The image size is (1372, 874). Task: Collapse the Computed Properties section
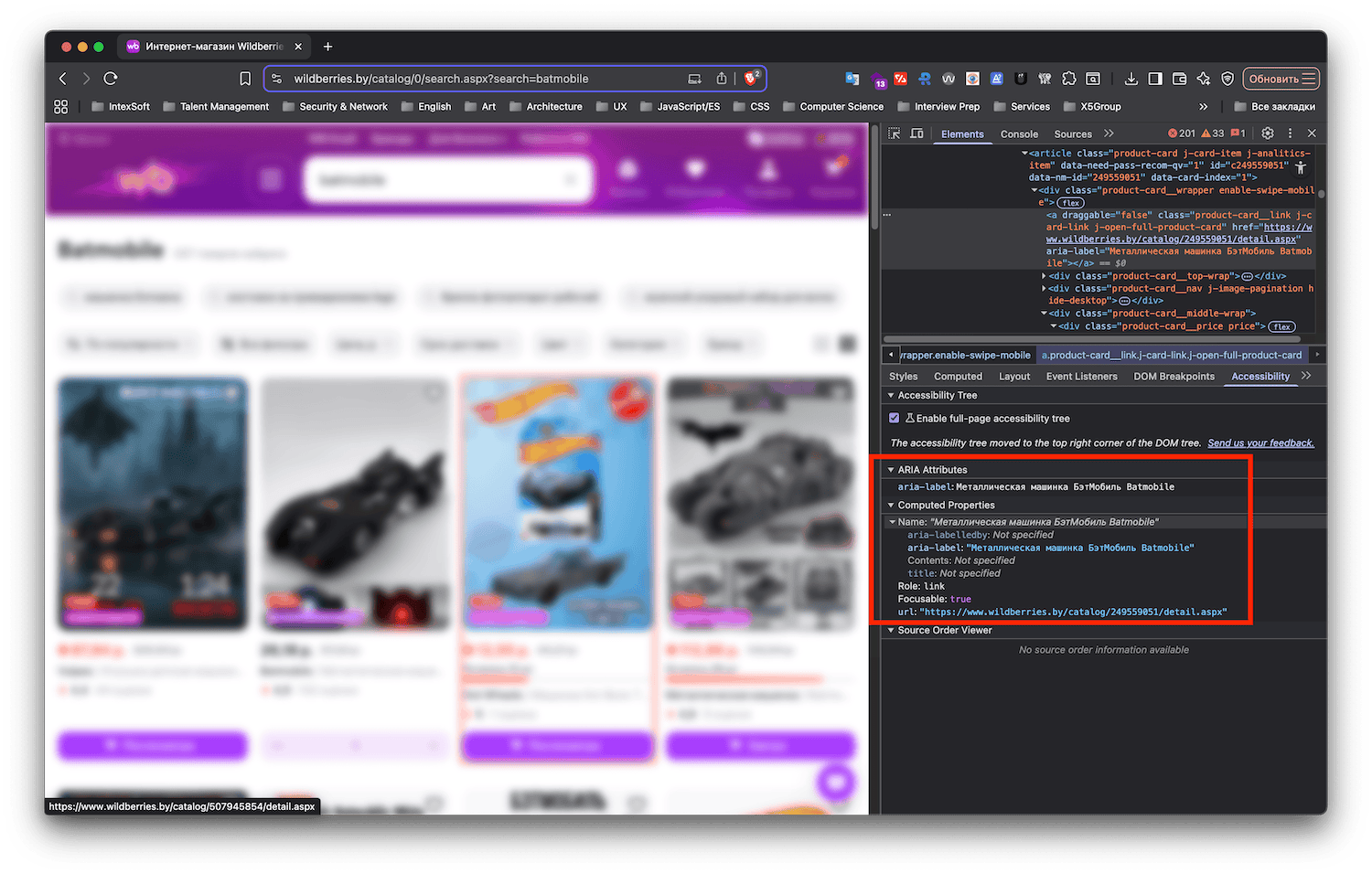(892, 506)
